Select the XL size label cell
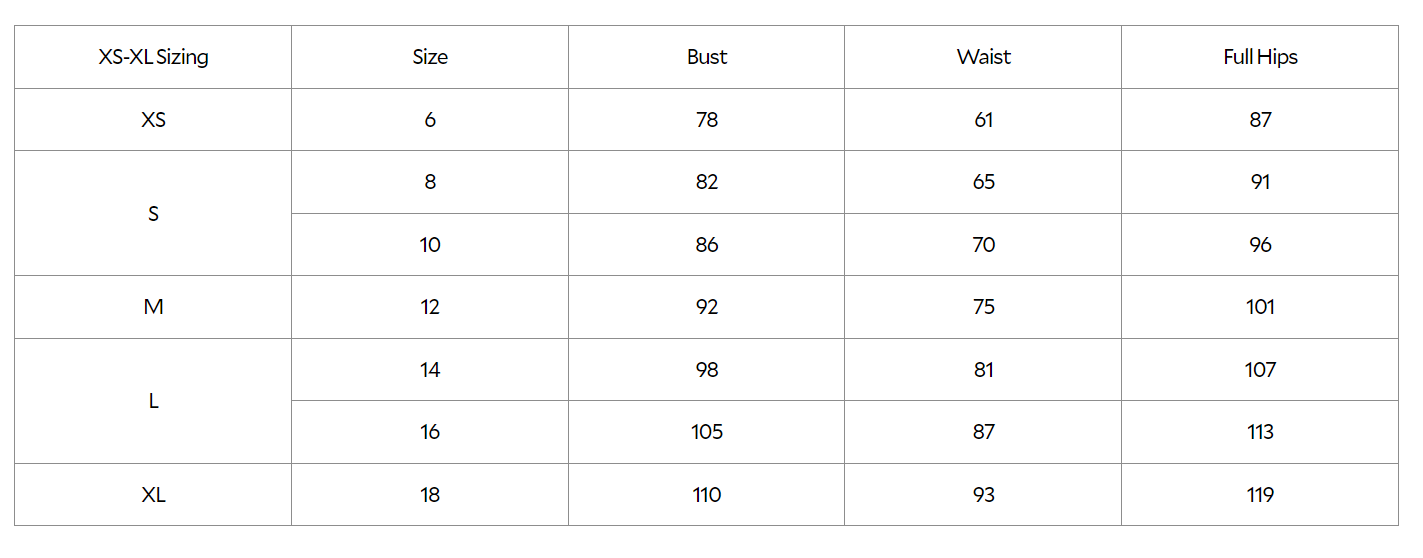Viewport: 1423px width, 558px height. [x=153, y=495]
